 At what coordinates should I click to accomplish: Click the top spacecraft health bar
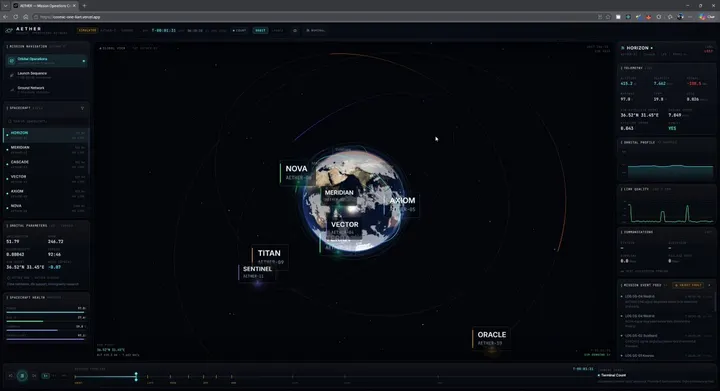(45, 312)
